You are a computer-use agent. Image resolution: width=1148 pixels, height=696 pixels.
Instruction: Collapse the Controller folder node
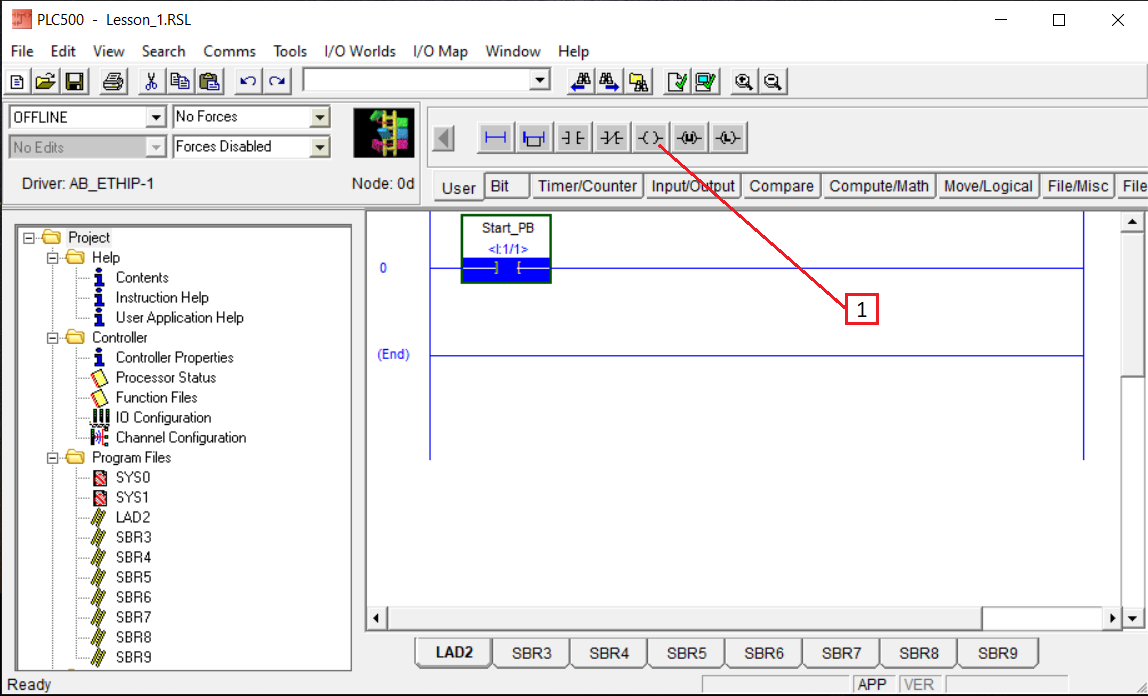click(x=53, y=337)
